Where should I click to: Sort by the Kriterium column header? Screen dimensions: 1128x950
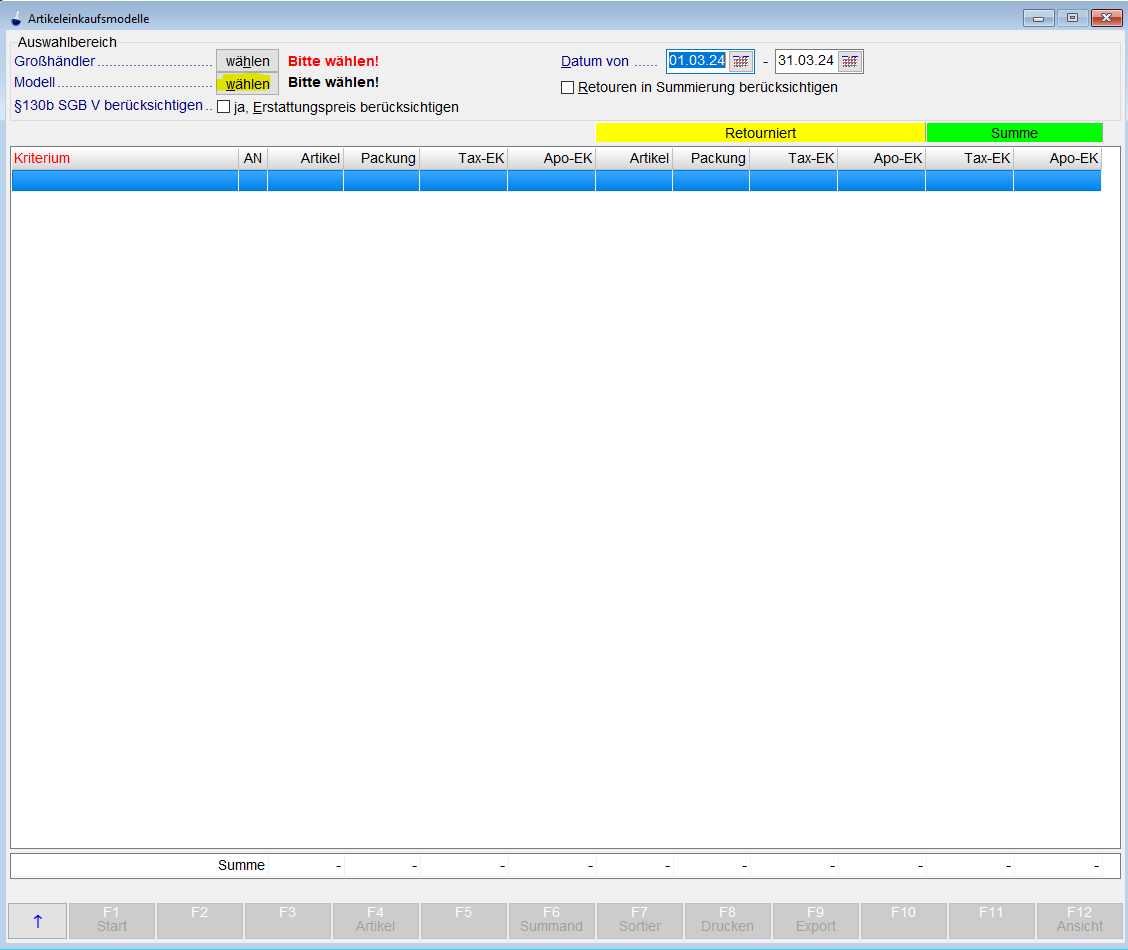tap(124, 158)
